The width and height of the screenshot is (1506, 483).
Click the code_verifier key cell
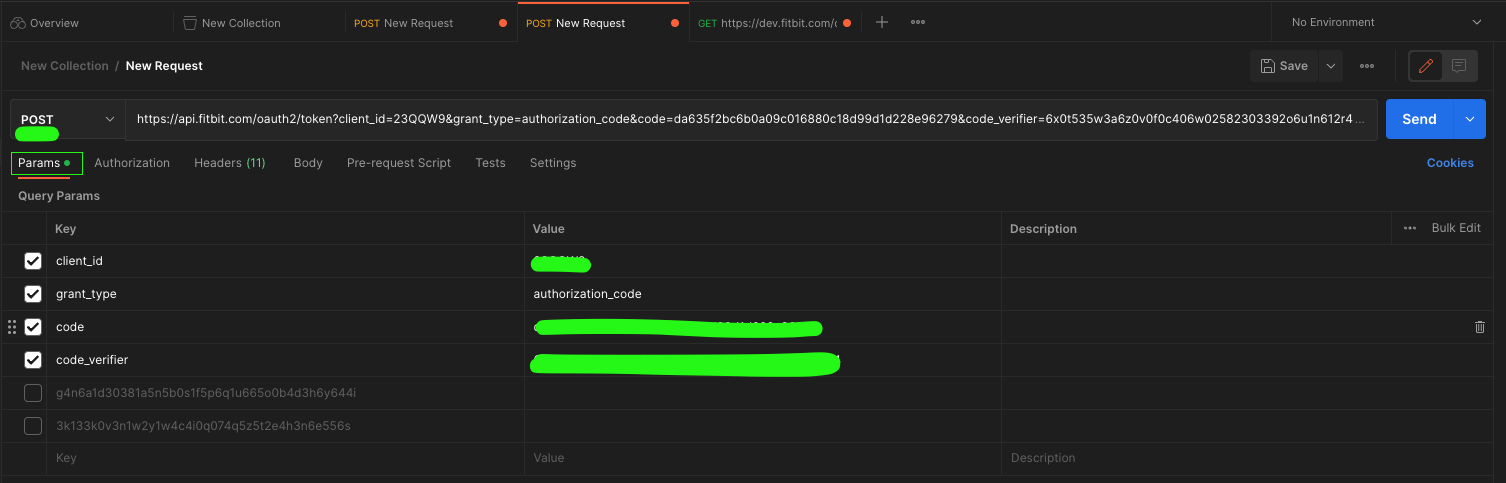coord(285,360)
